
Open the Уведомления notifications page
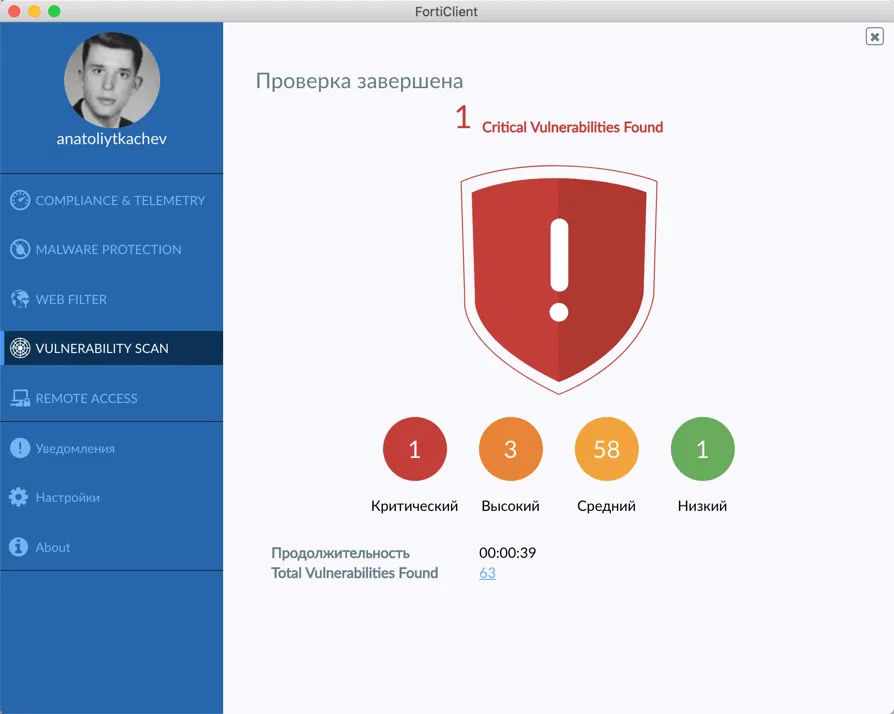click(x=111, y=448)
